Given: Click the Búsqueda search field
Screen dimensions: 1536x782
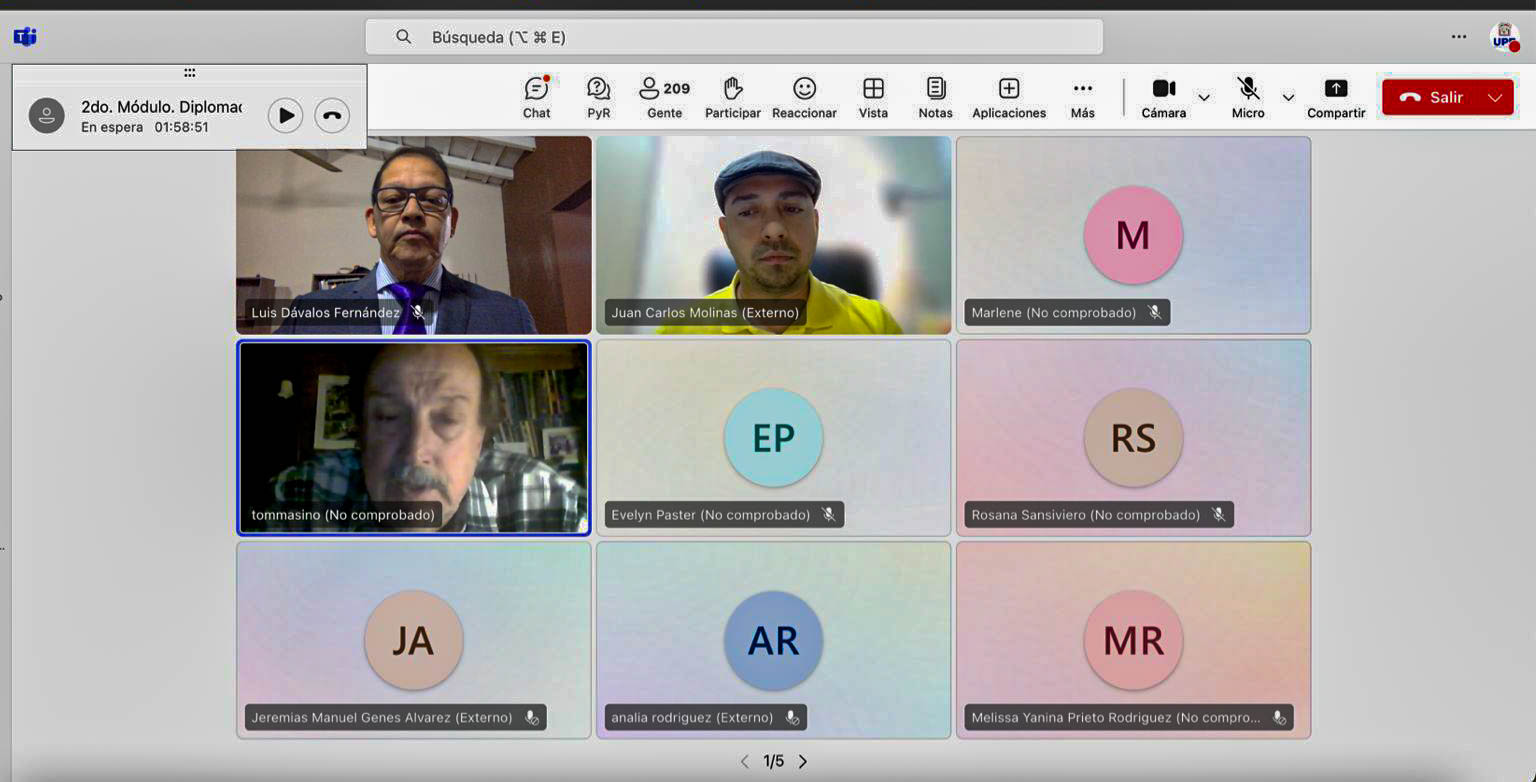Looking at the screenshot, I should (734, 37).
